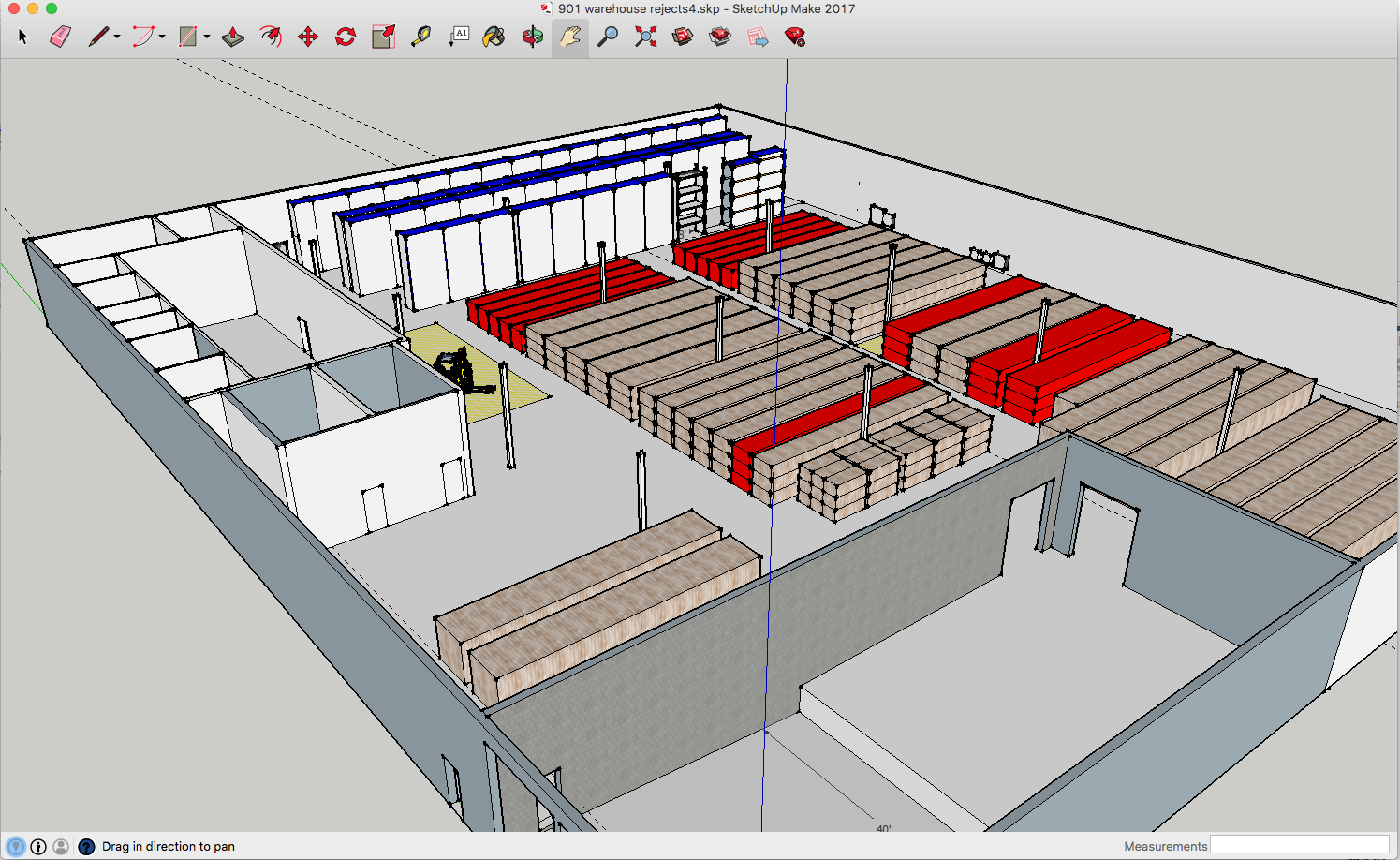
Task: Click the Zoom magnifier tool
Action: pyautogui.click(x=608, y=37)
